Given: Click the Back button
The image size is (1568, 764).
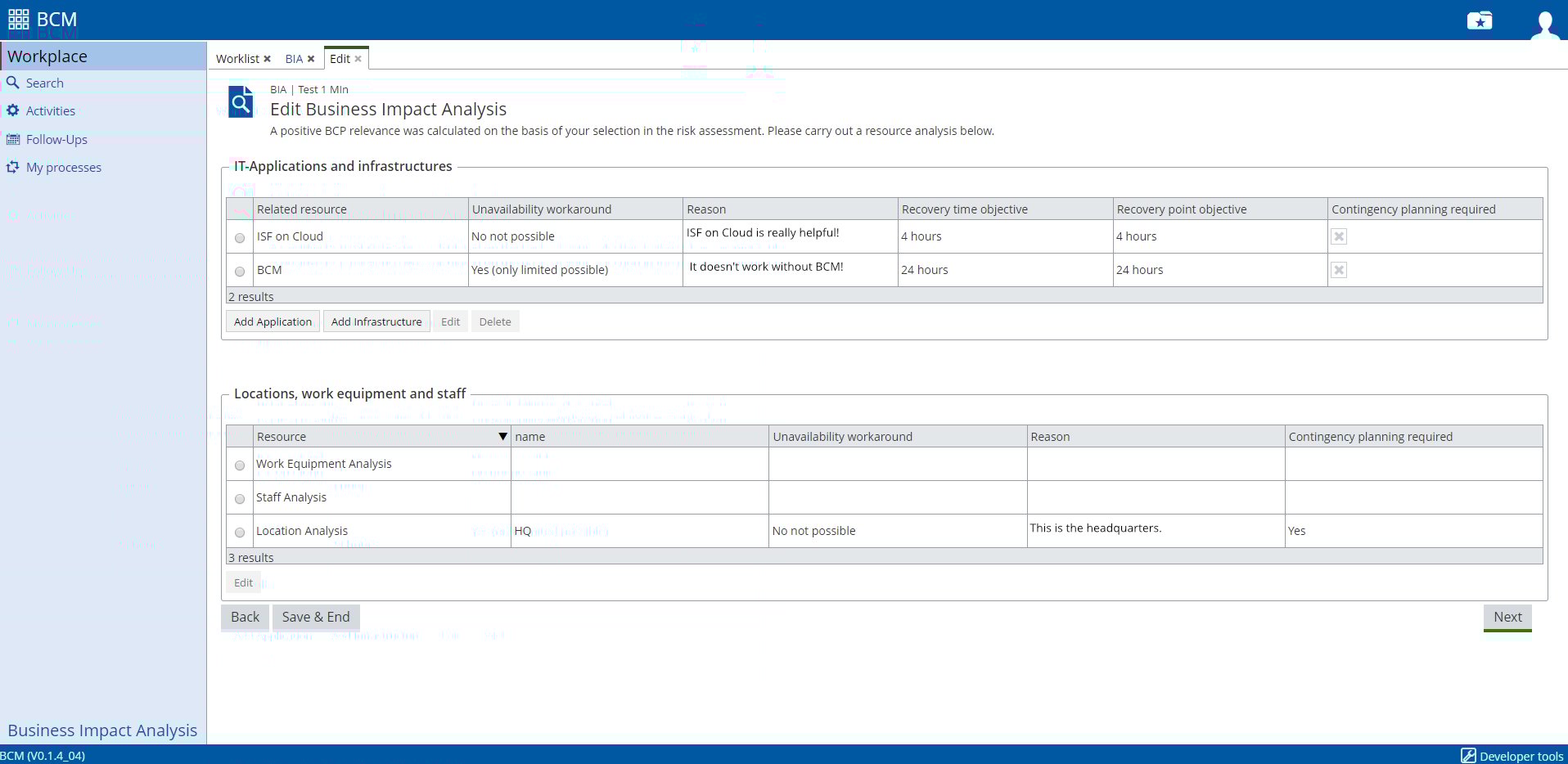Looking at the screenshot, I should [x=245, y=618].
